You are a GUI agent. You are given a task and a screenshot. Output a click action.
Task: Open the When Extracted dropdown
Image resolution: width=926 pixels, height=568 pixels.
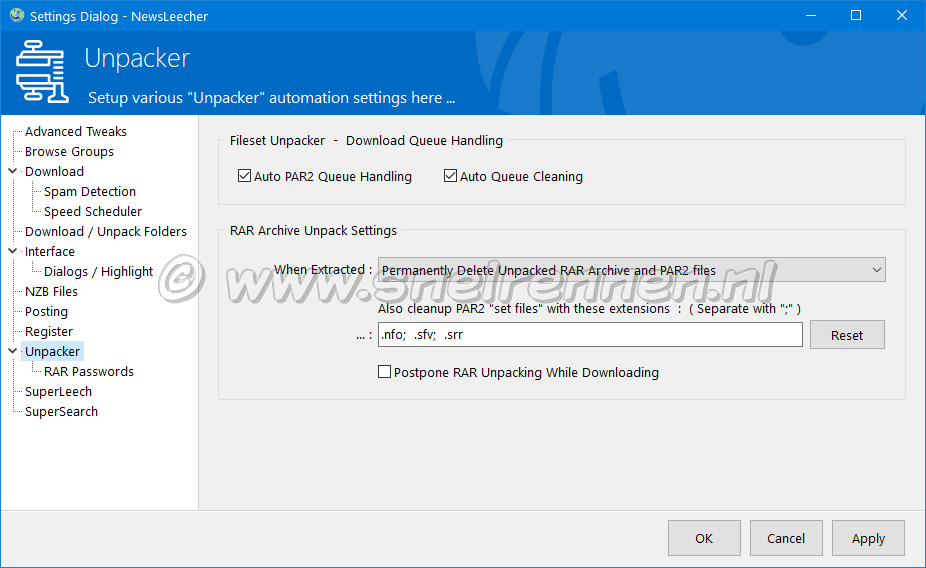[x=631, y=270]
